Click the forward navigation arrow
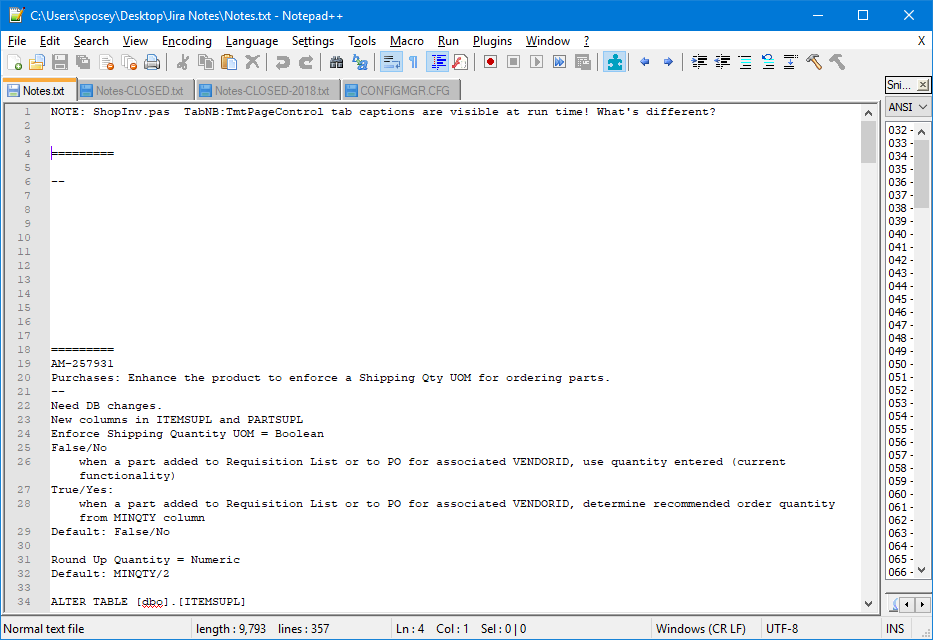 pos(666,62)
